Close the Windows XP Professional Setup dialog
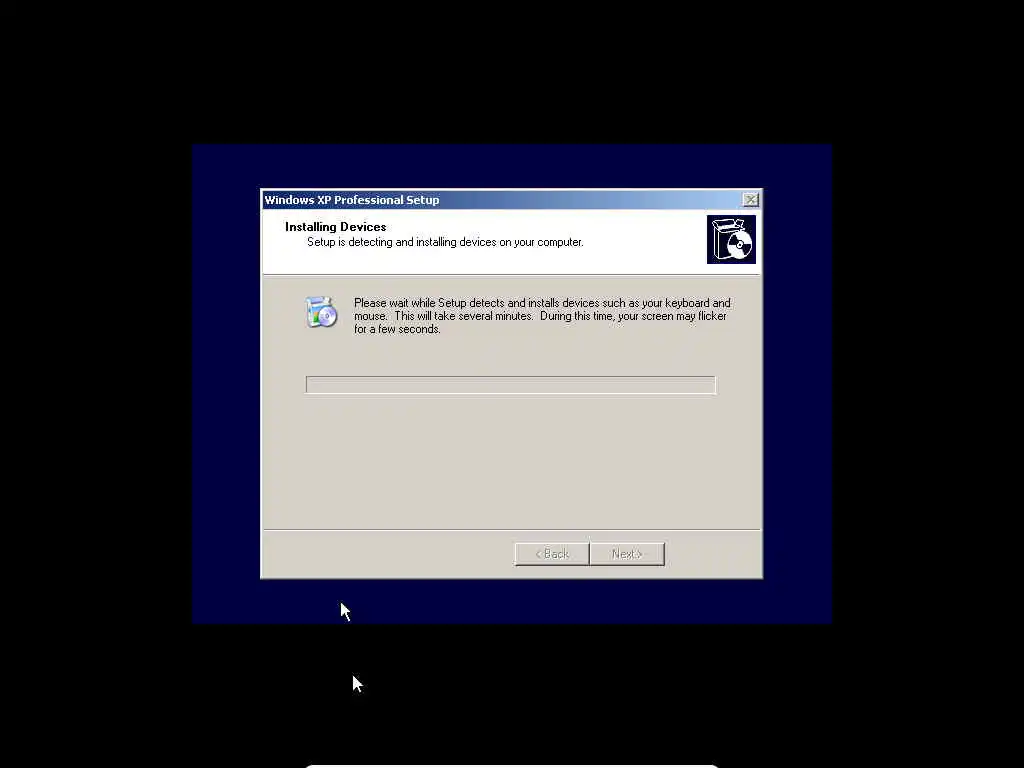1024x768 pixels. pyautogui.click(x=750, y=200)
